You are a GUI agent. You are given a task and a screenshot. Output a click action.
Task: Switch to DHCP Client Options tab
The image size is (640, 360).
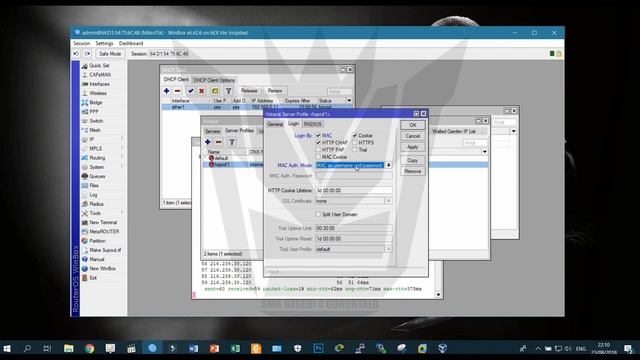(x=214, y=80)
